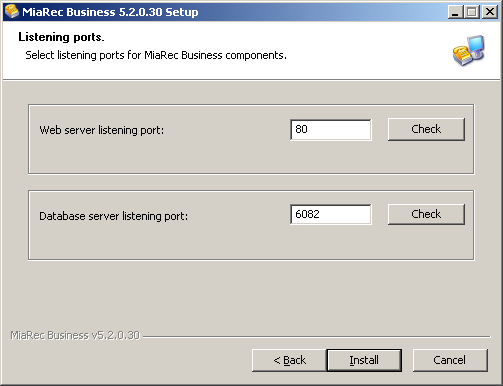
Task: Focus the web server port field showing 80
Action: (330, 130)
